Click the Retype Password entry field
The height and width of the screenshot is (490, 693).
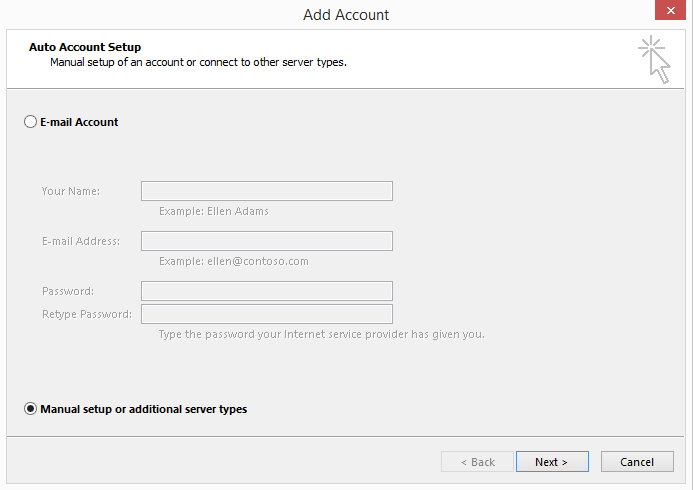tap(267, 314)
